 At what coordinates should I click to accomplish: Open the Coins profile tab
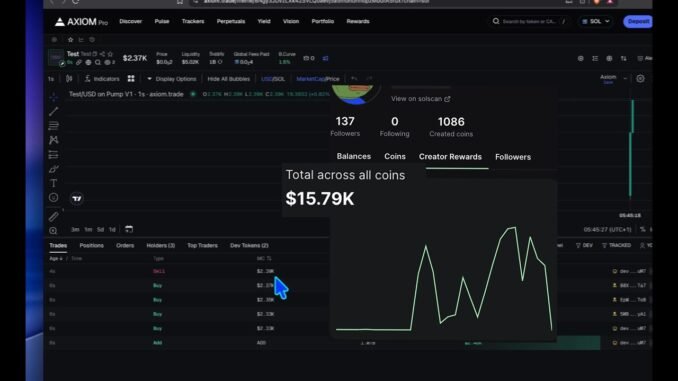click(x=395, y=157)
